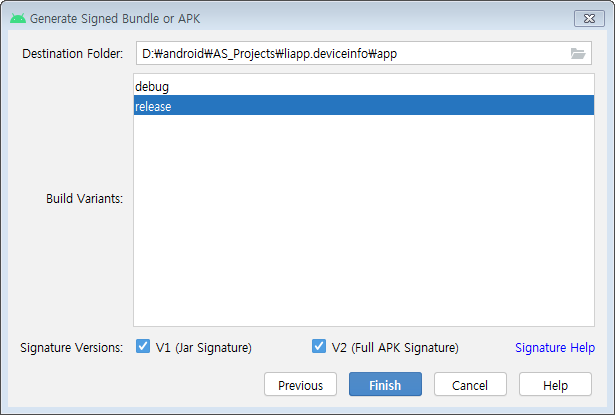
Task: Click the "Destination Folder:" label
Action: point(73,53)
